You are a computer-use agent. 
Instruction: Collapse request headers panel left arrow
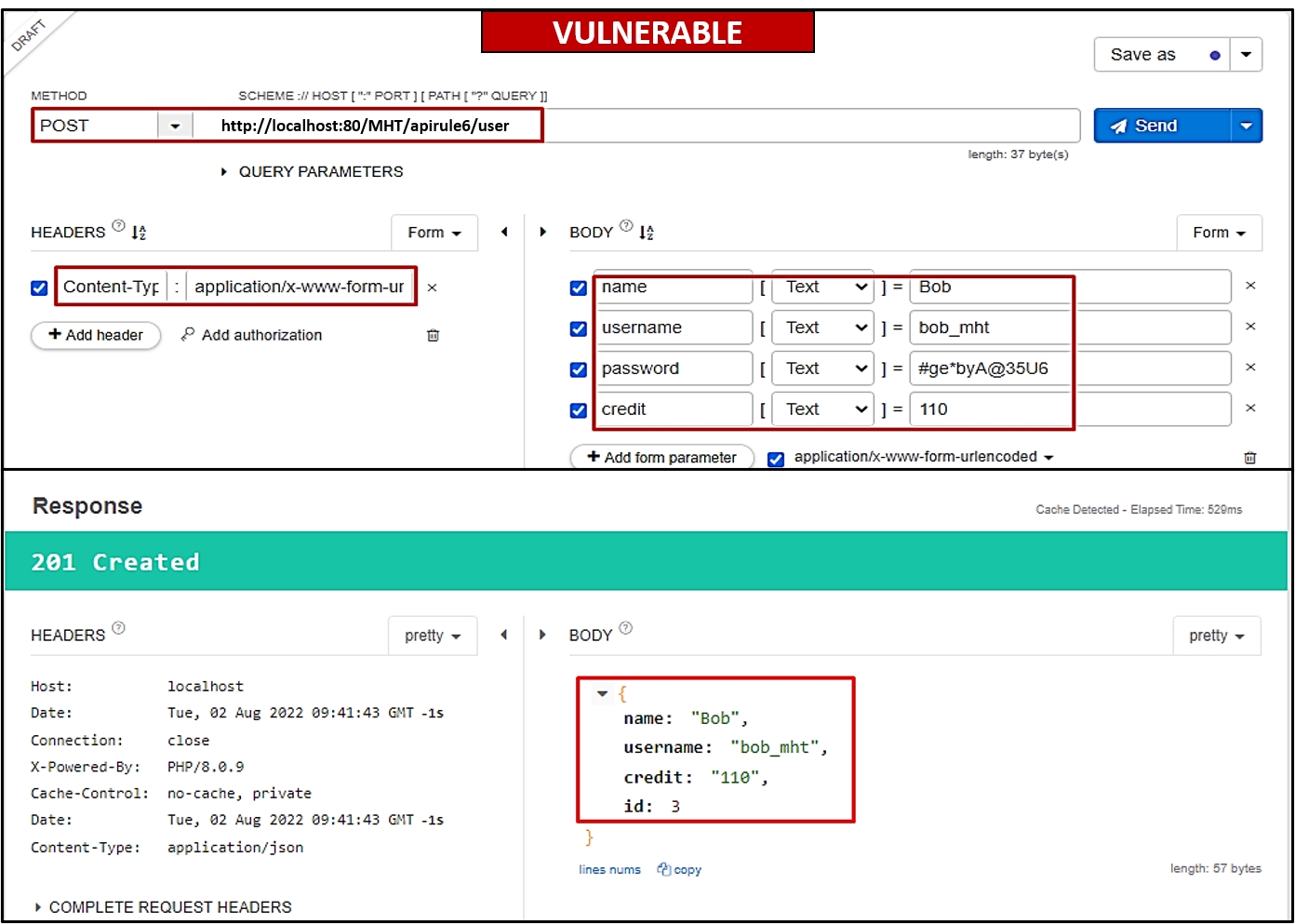(x=504, y=232)
